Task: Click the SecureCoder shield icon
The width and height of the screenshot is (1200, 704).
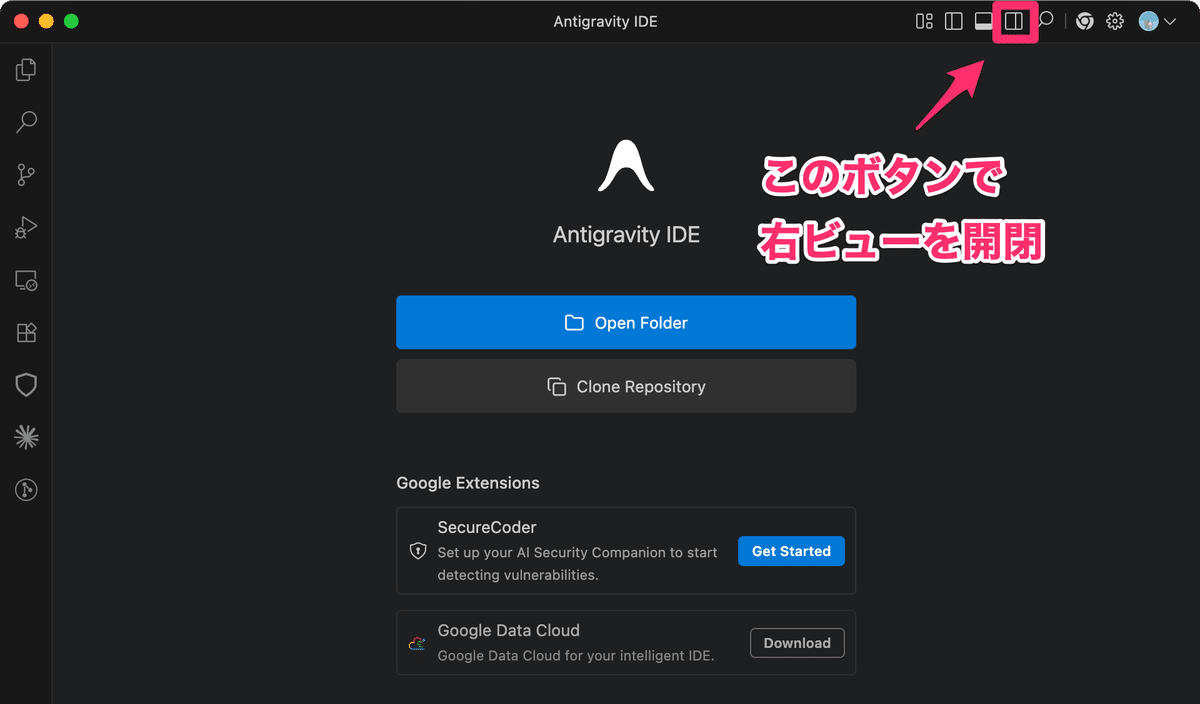Action: click(x=418, y=551)
